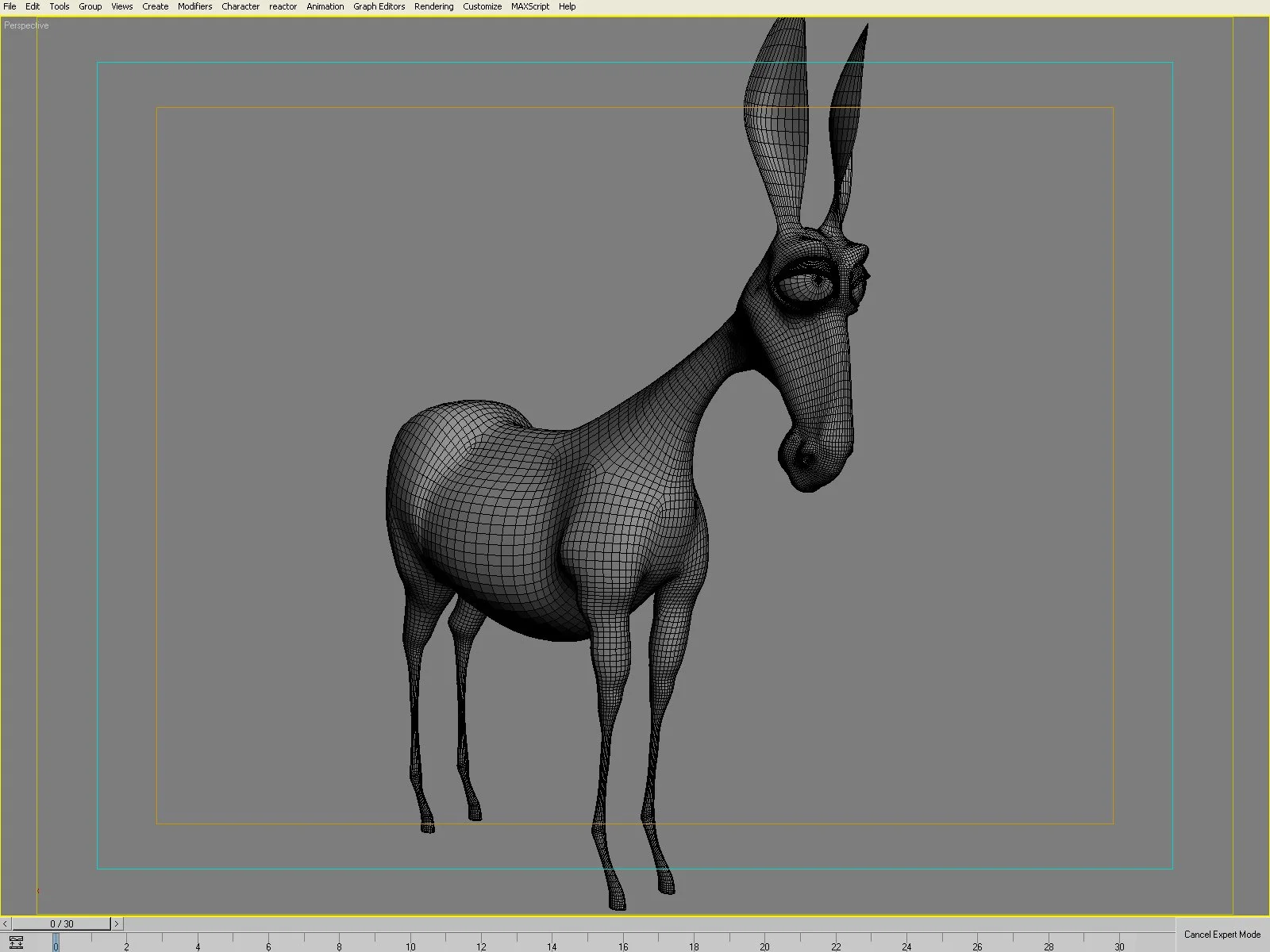Click frame 24 on the track bar
Screen dimensions: 1270x952
(x=906, y=946)
